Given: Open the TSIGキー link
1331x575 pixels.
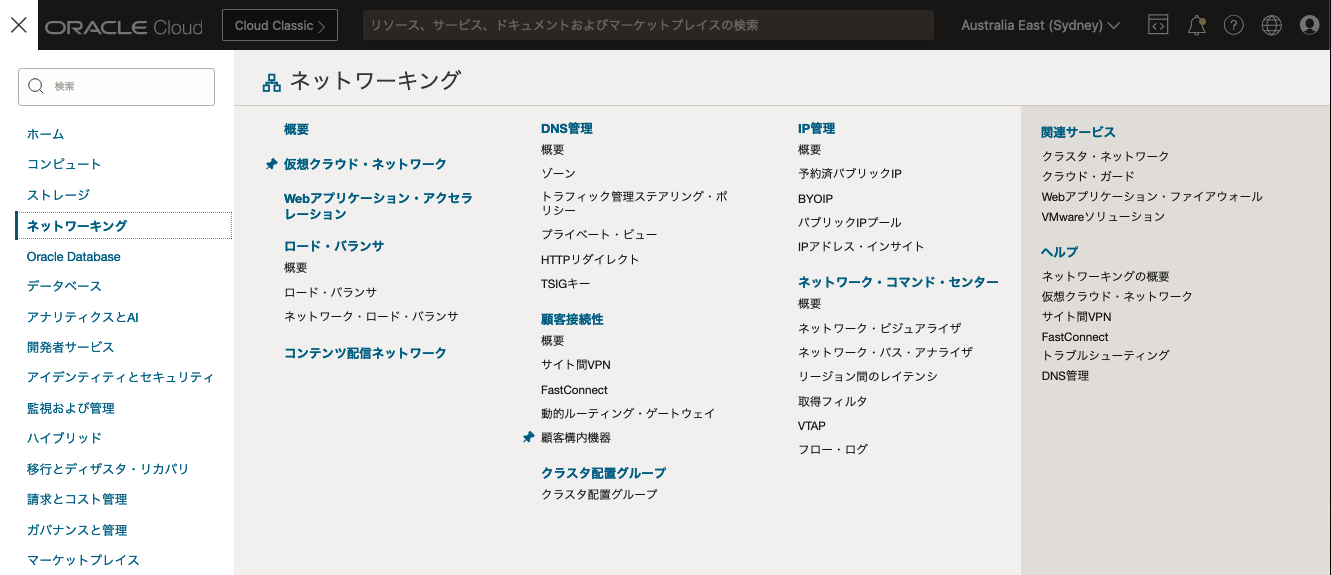Looking at the screenshot, I should pos(566,284).
